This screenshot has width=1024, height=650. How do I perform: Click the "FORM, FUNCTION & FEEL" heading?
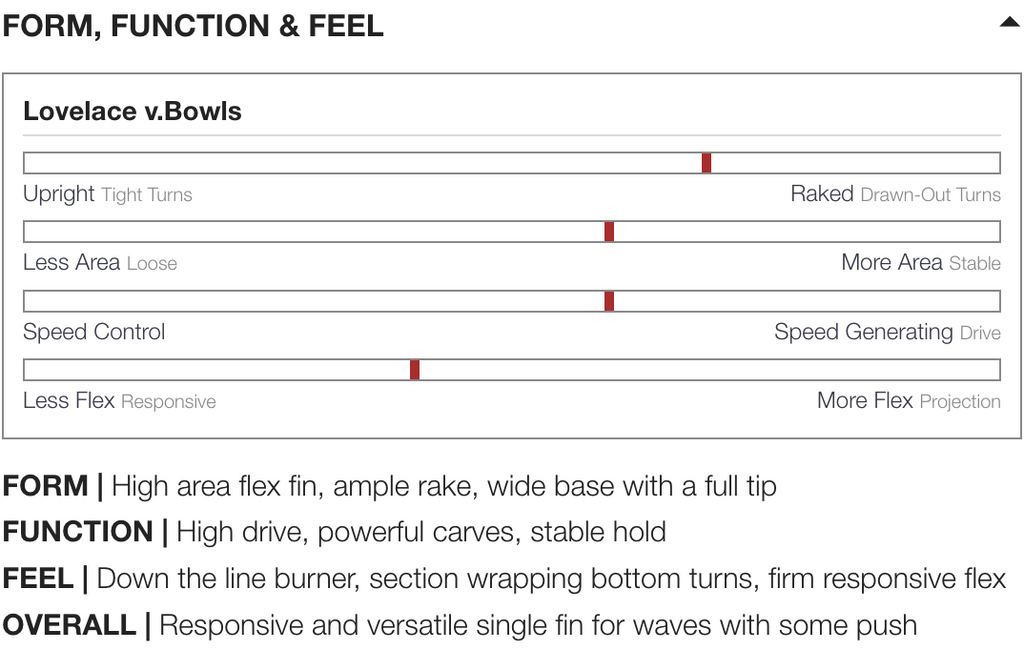tap(193, 26)
